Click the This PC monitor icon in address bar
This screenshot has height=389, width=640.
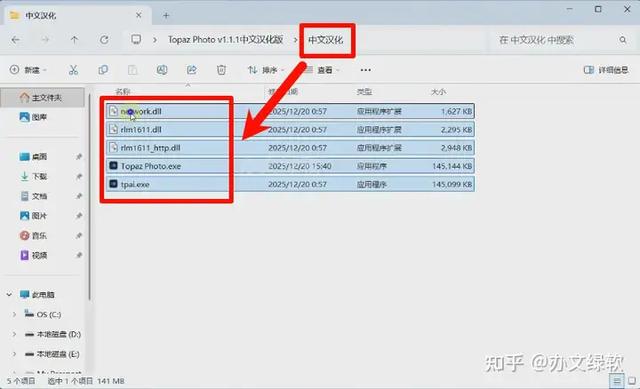[136, 40]
